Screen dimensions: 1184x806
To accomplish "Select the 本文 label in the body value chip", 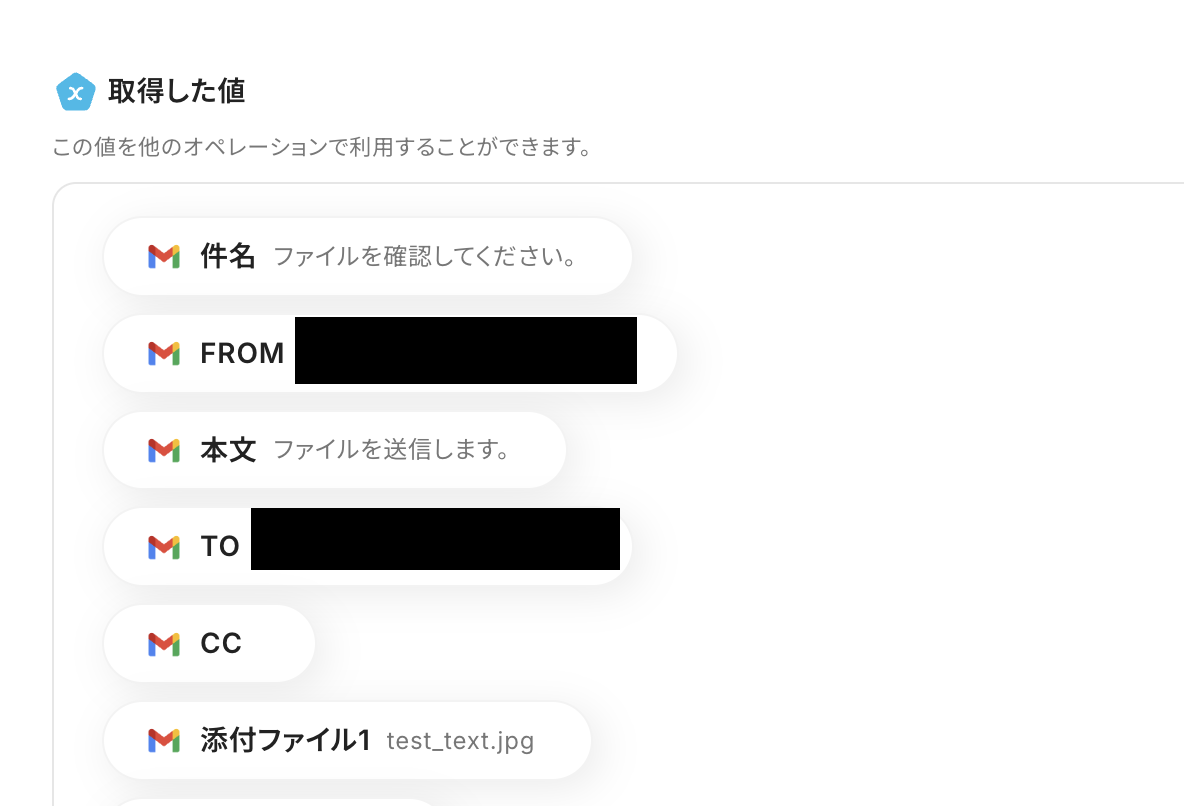I will (228, 450).
